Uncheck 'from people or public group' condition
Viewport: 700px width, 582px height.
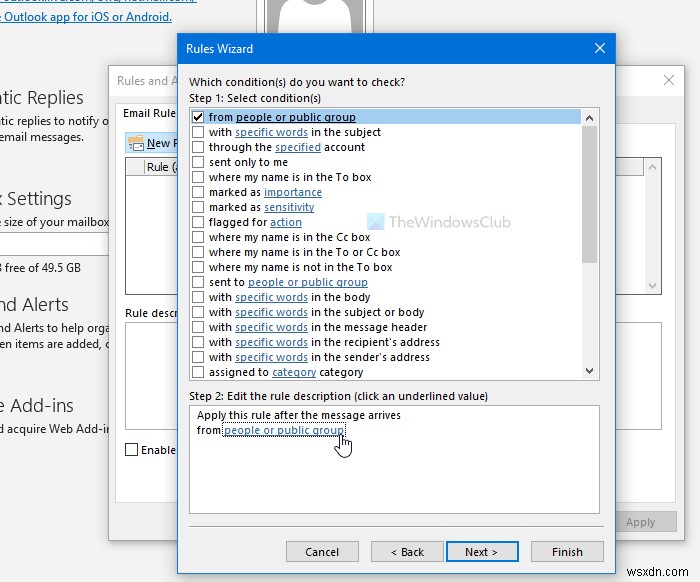tap(198, 117)
